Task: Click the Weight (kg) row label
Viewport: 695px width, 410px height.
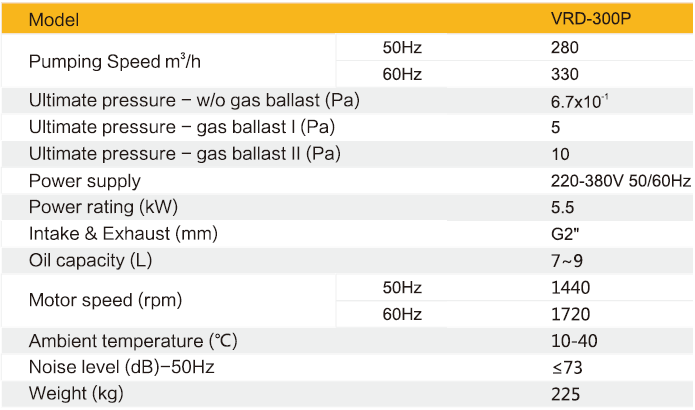Action: pyautogui.click(x=76, y=394)
